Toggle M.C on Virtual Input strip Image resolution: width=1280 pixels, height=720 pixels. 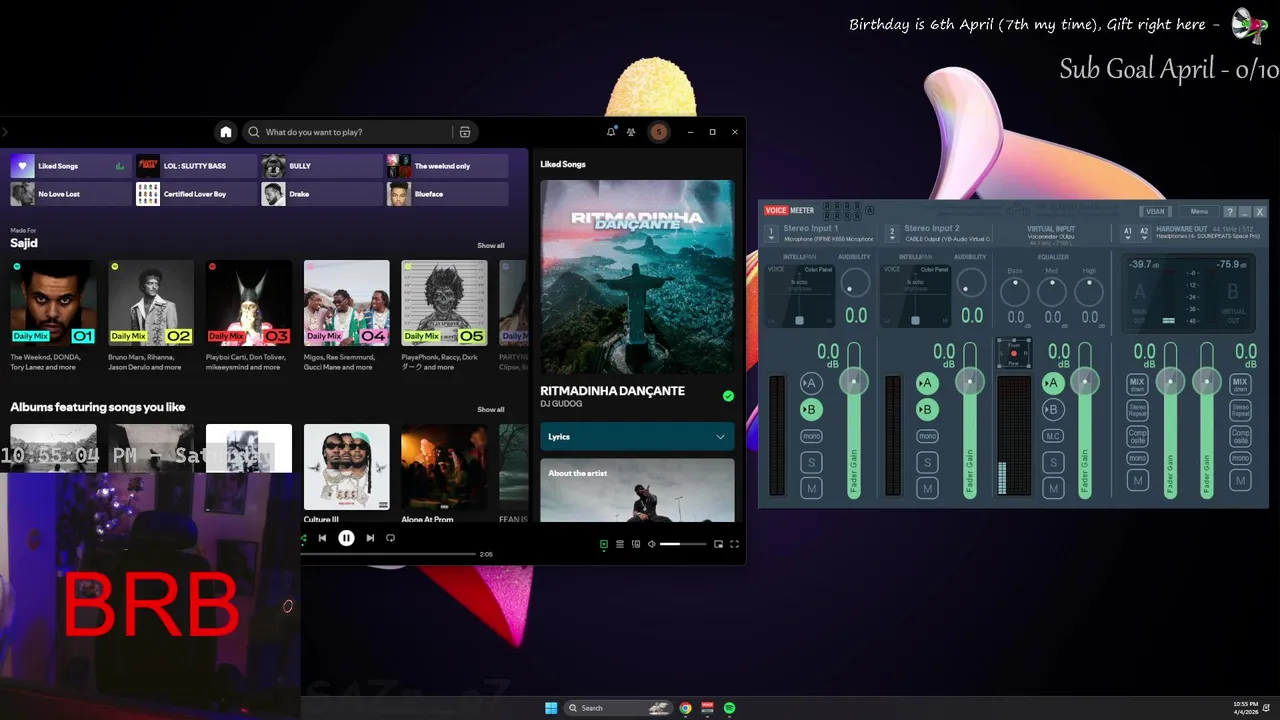point(1052,436)
